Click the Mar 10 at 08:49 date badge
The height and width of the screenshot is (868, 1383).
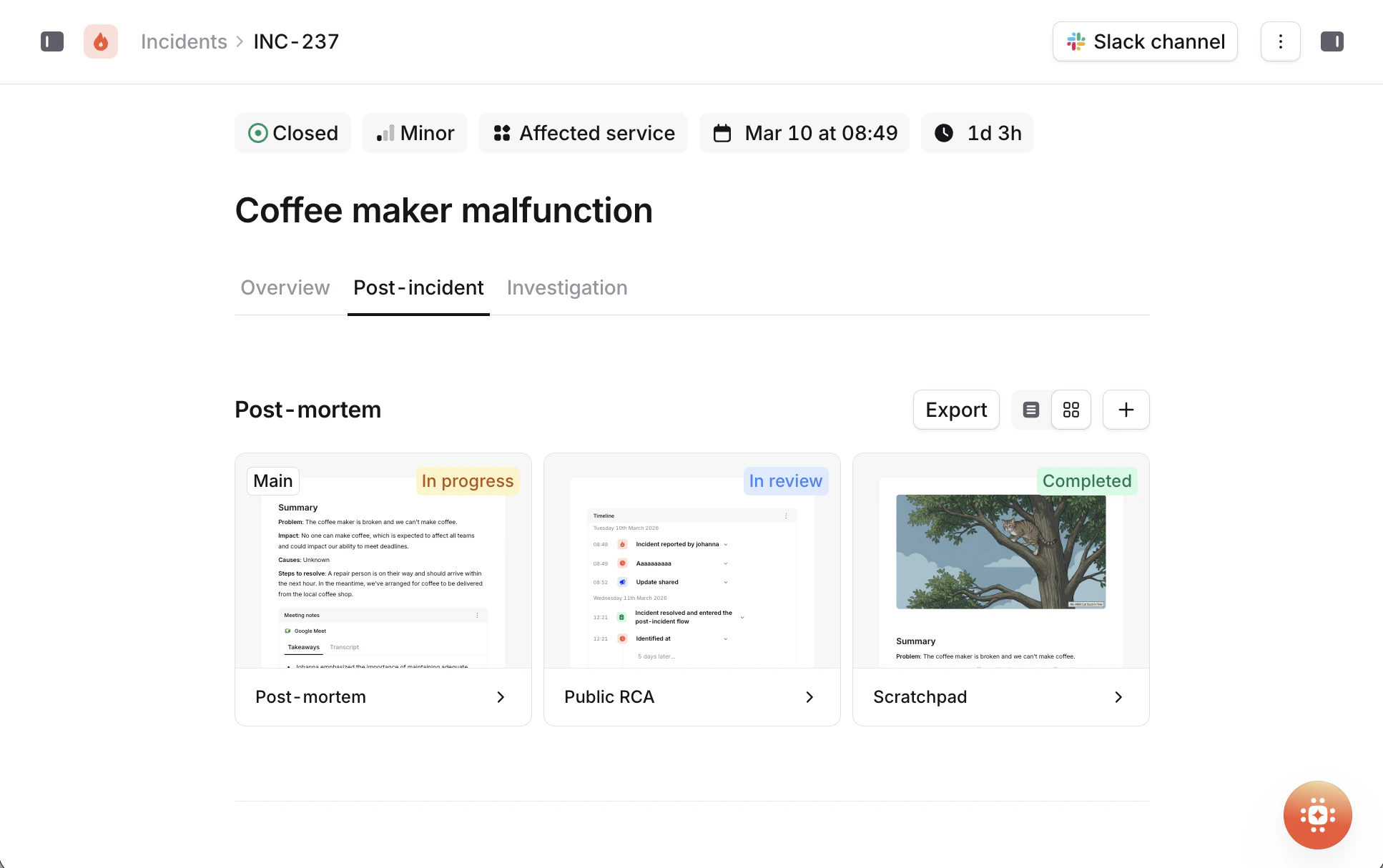tap(804, 133)
